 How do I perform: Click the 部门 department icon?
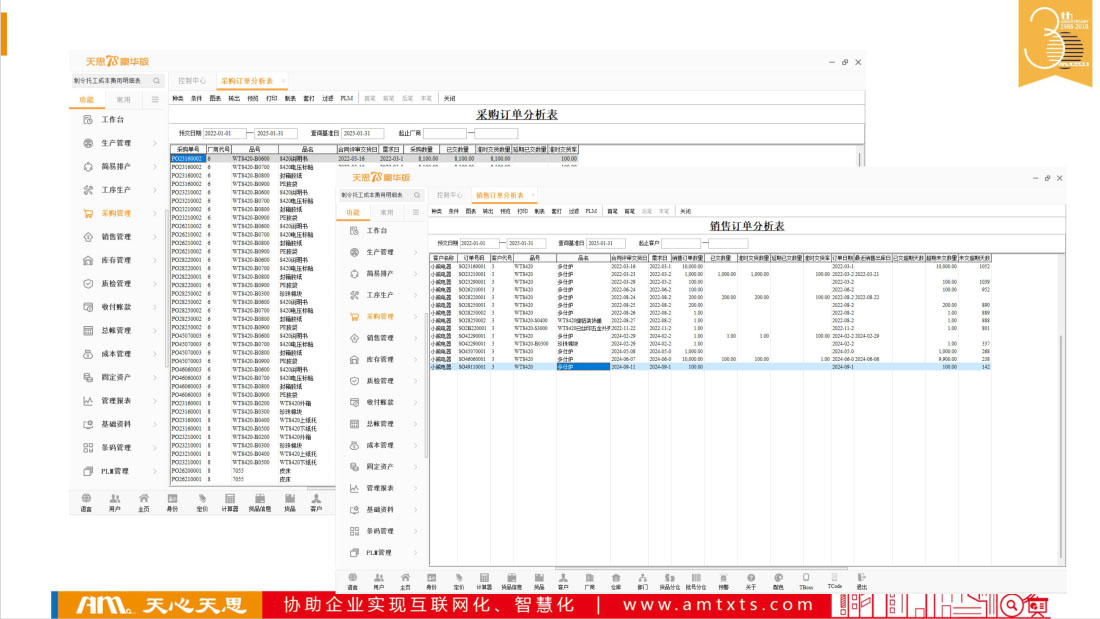(x=642, y=581)
